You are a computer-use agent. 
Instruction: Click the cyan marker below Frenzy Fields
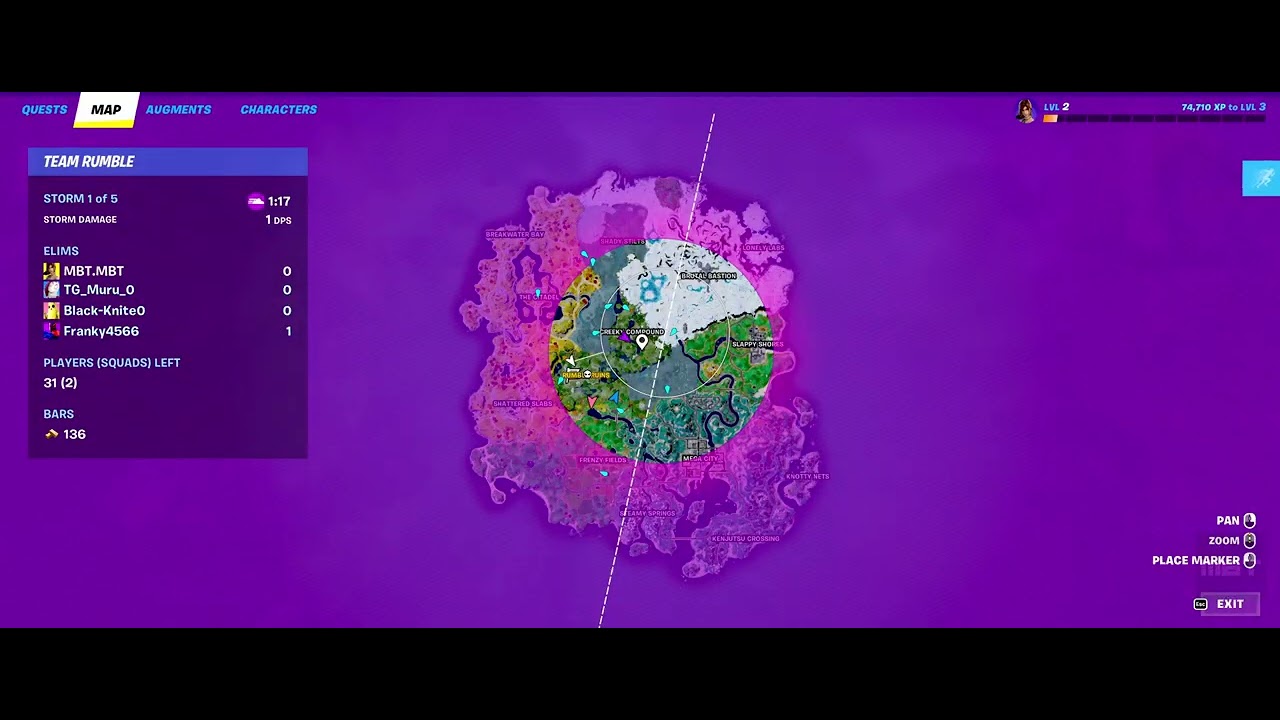[x=604, y=474]
